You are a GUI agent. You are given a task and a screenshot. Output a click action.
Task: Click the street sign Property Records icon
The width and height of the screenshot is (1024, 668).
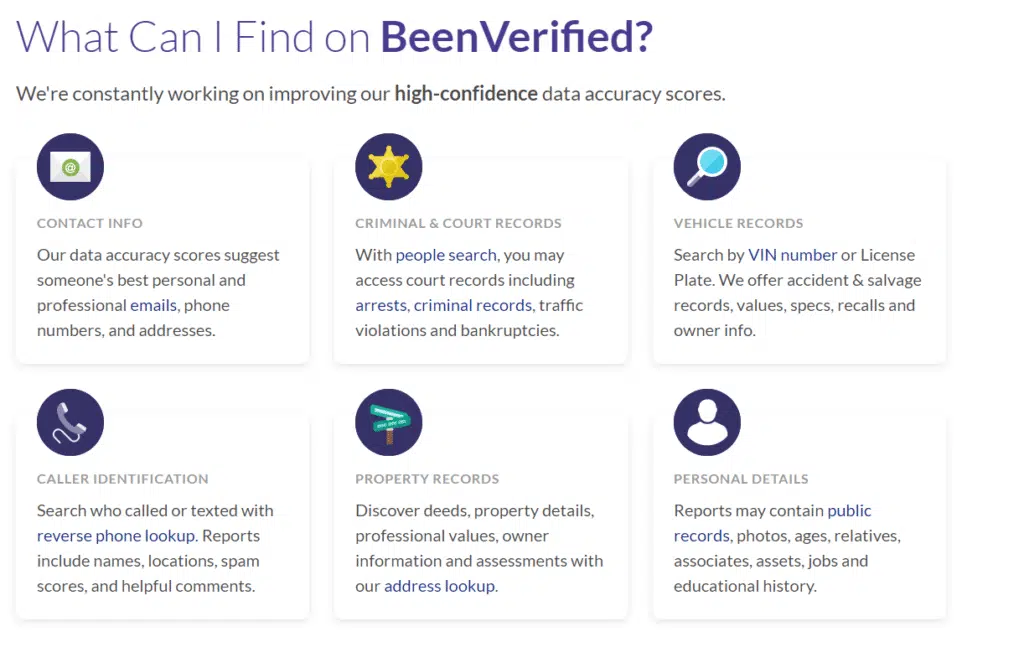click(388, 423)
